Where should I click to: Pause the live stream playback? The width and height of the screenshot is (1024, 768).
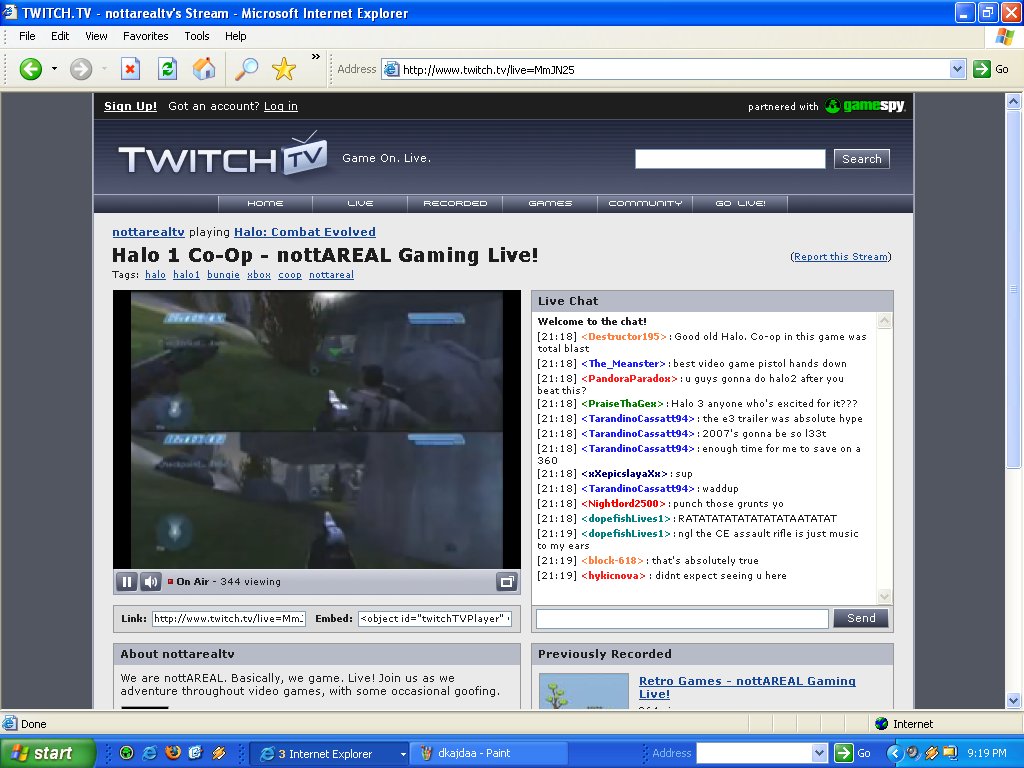[126, 581]
